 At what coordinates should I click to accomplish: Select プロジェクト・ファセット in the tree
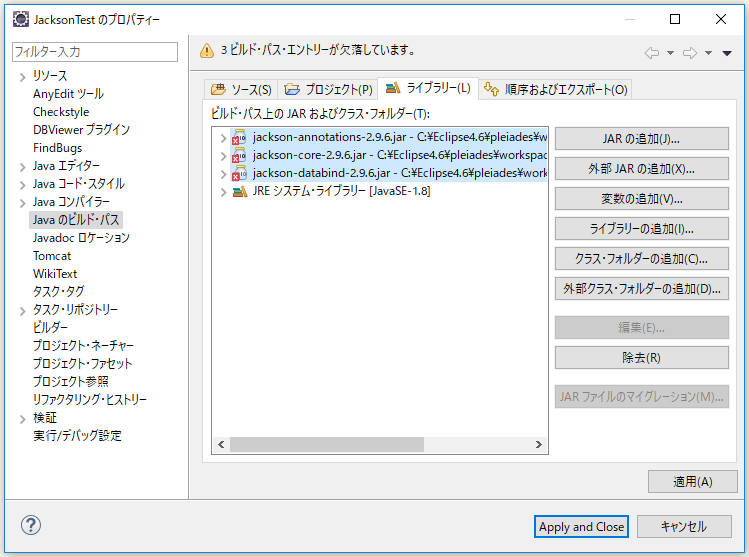coord(82,364)
